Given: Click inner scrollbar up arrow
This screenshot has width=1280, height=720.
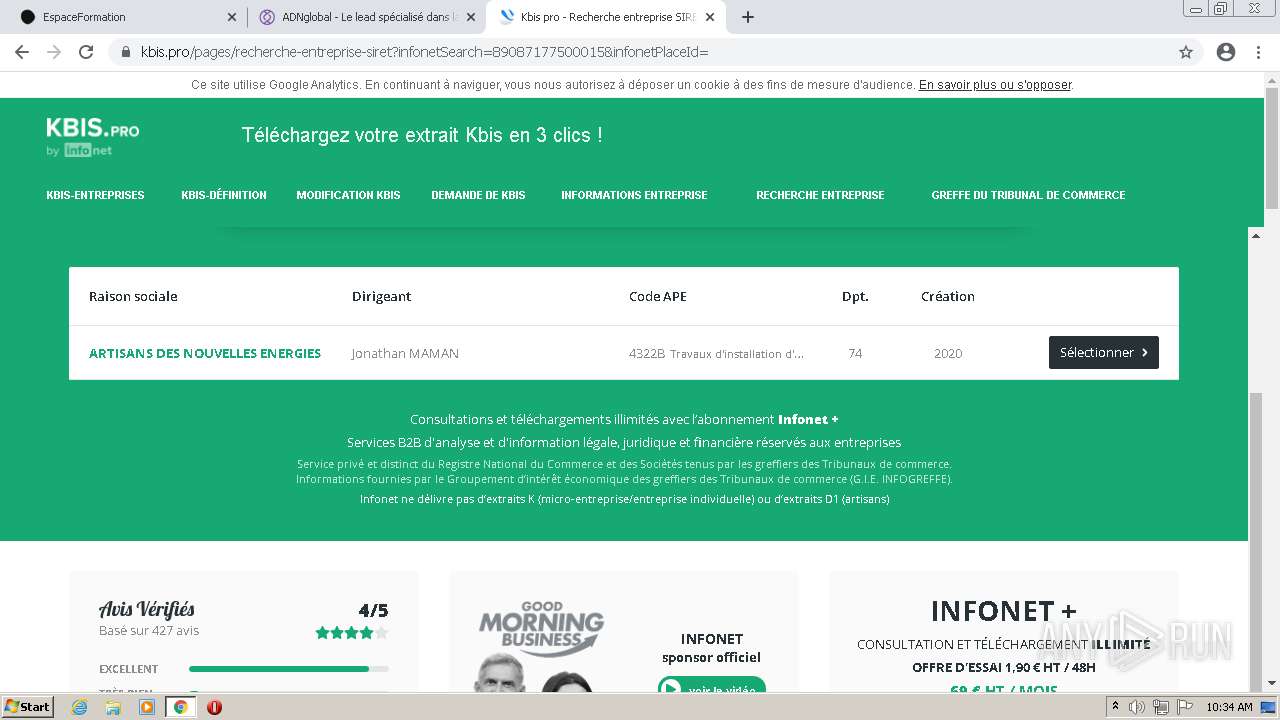Looking at the screenshot, I should [1257, 235].
